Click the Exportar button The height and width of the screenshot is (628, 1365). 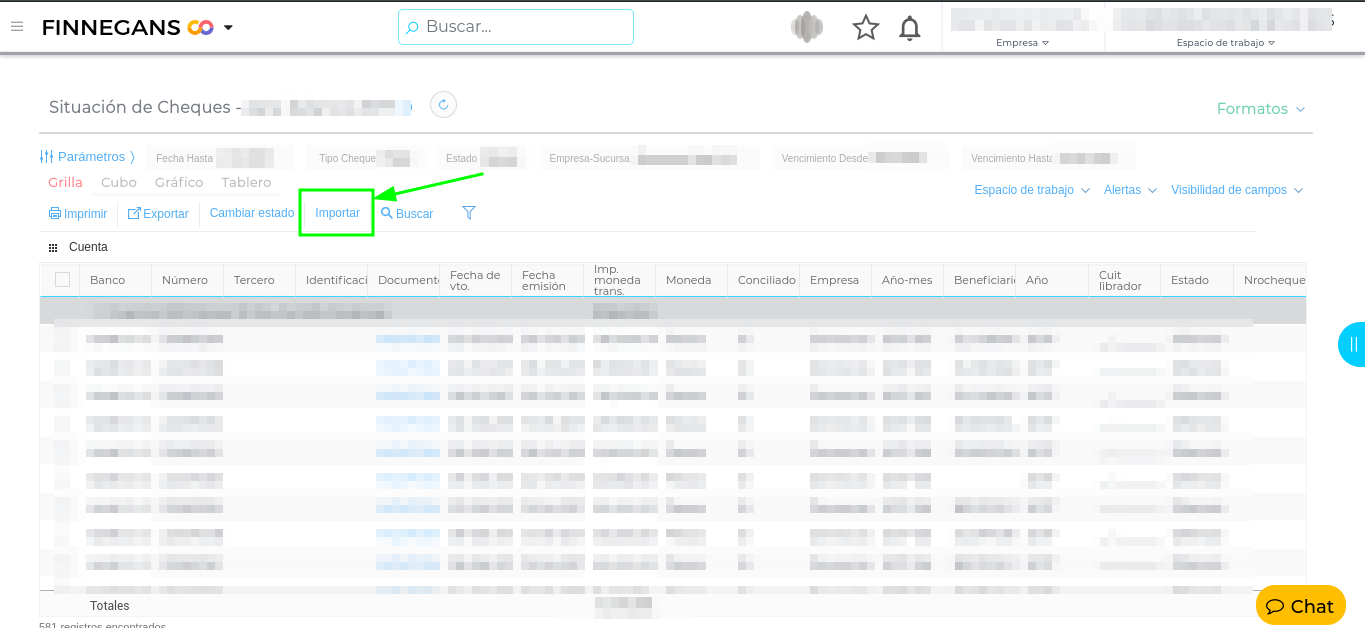pyautogui.click(x=158, y=214)
